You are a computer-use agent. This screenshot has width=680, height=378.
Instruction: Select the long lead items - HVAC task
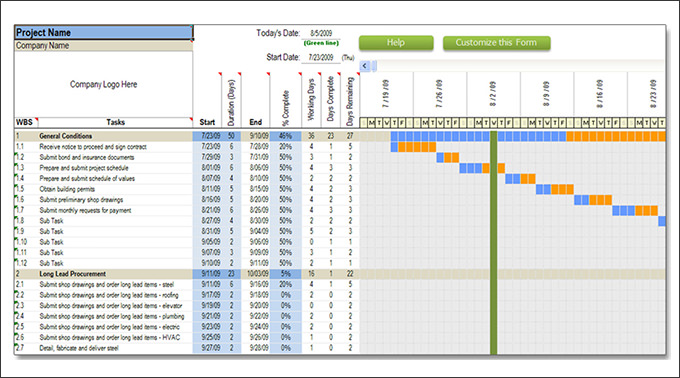pyautogui.click(x=109, y=338)
